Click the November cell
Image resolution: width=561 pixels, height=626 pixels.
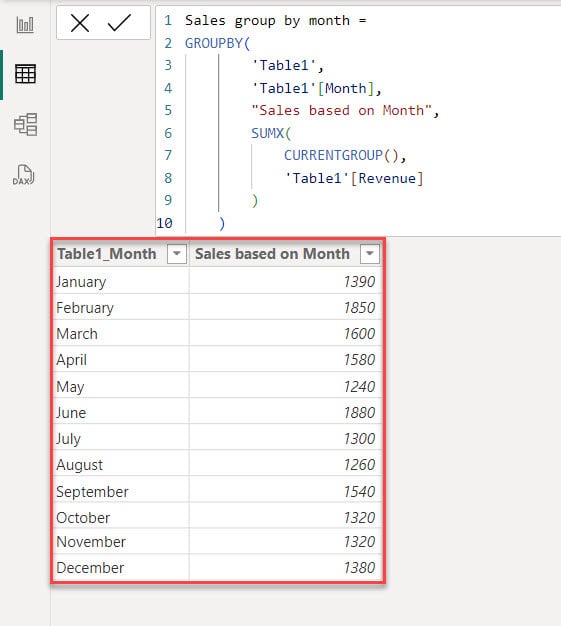121,542
